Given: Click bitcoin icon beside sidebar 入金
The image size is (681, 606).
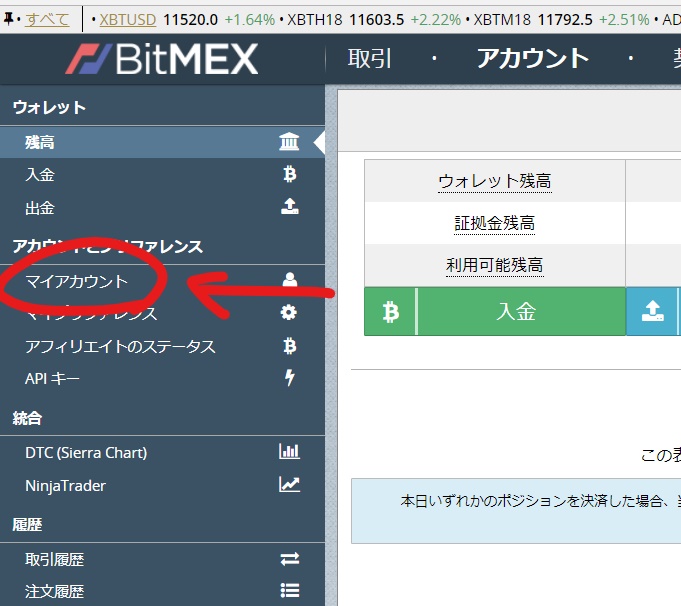Looking at the screenshot, I should tap(290, 174).
